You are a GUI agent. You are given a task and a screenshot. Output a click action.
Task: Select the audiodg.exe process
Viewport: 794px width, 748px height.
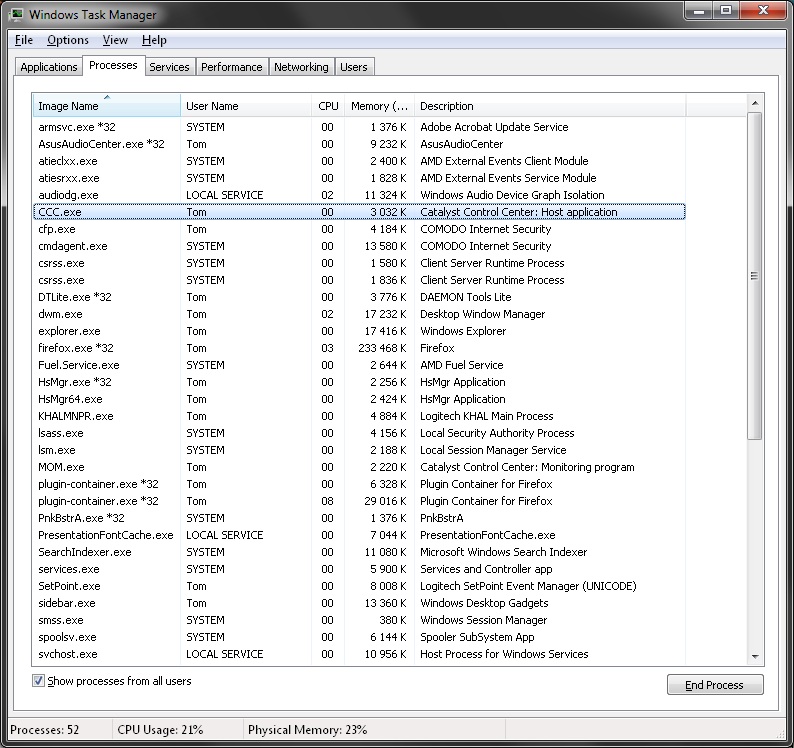[359, 195]
